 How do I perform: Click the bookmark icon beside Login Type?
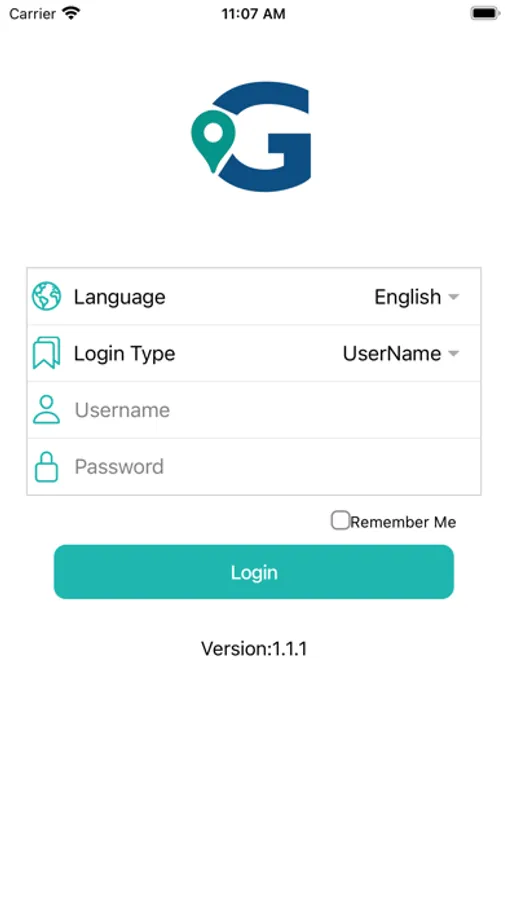click(47, 353)
